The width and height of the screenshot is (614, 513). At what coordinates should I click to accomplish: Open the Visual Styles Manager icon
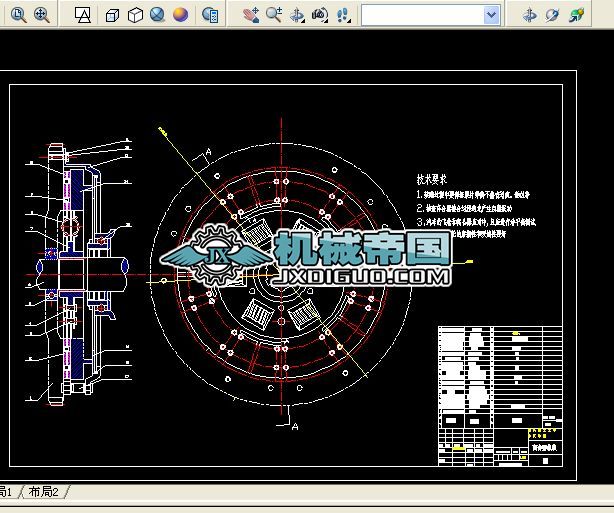coord(210,15)
